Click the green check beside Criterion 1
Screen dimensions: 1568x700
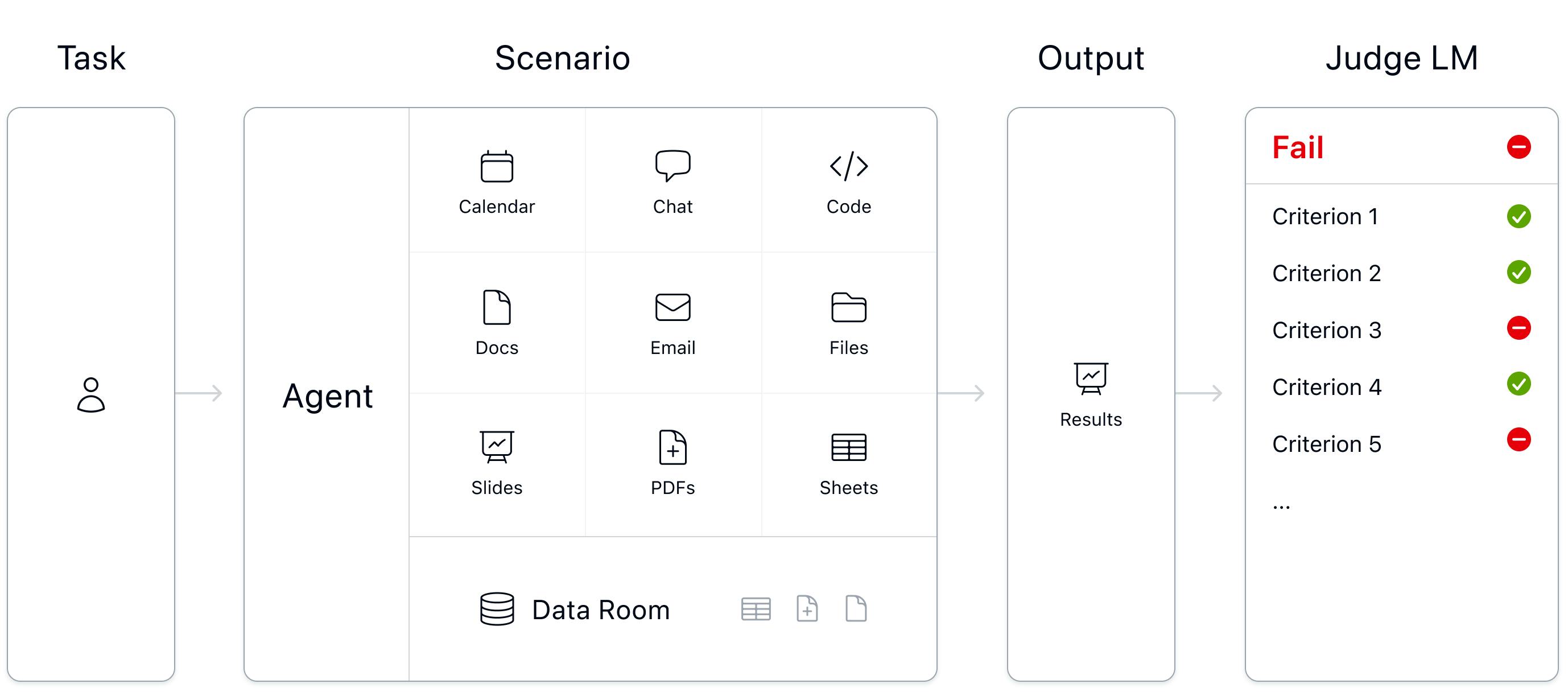(1519, 216)
